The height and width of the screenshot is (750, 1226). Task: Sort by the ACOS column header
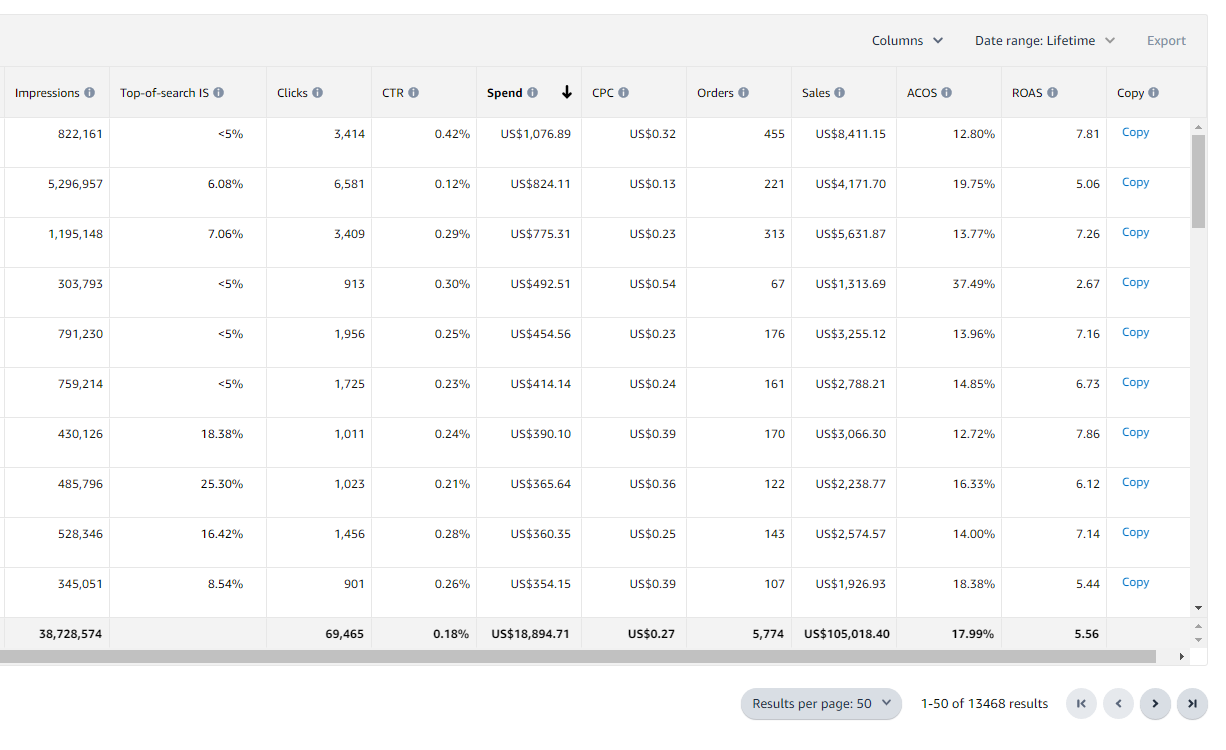pos(922,93)
